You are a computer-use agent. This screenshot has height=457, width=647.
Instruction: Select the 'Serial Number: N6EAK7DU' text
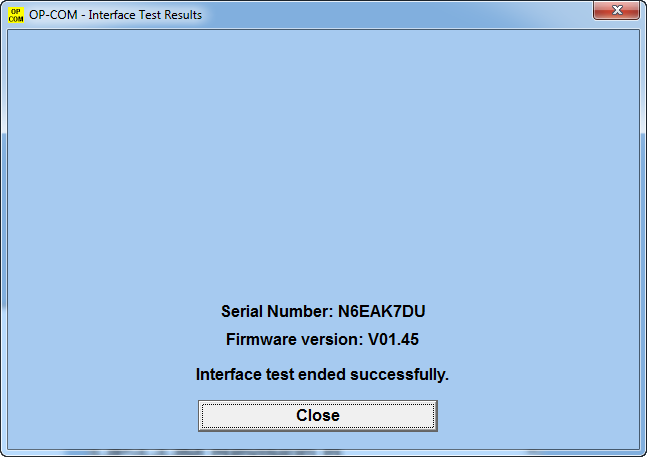(323, 311)
